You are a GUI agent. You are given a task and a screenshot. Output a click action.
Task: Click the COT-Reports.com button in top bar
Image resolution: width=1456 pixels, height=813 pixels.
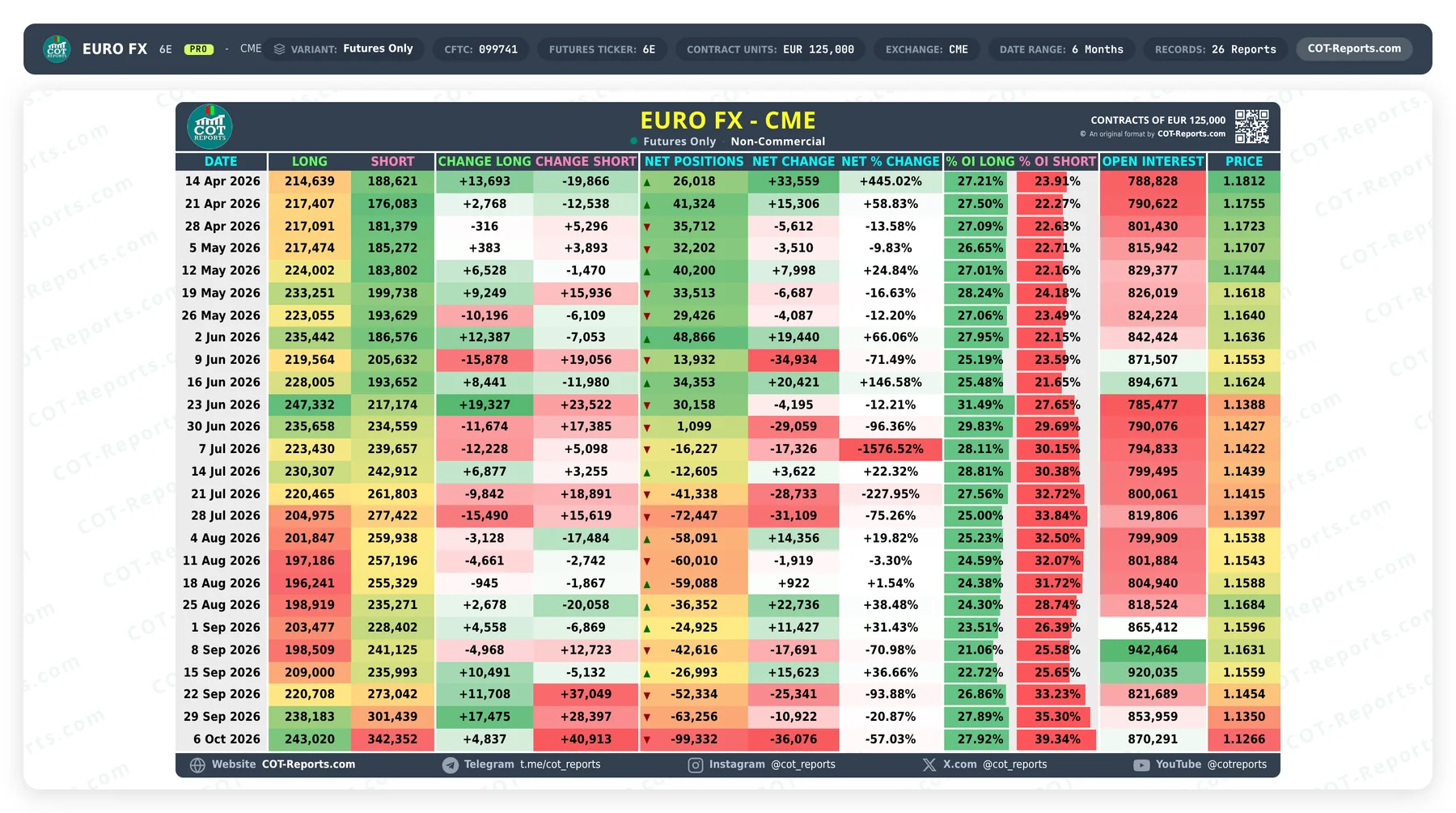[x=1354, y=49]
